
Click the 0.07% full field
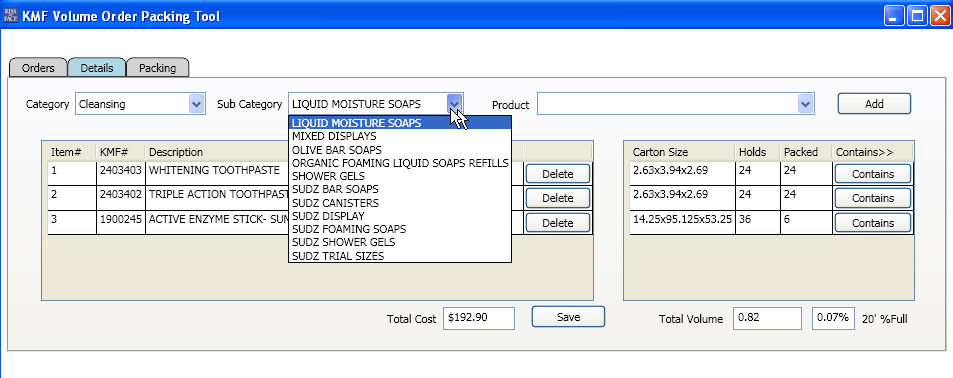pyautogui.click(x=833, y=318)
